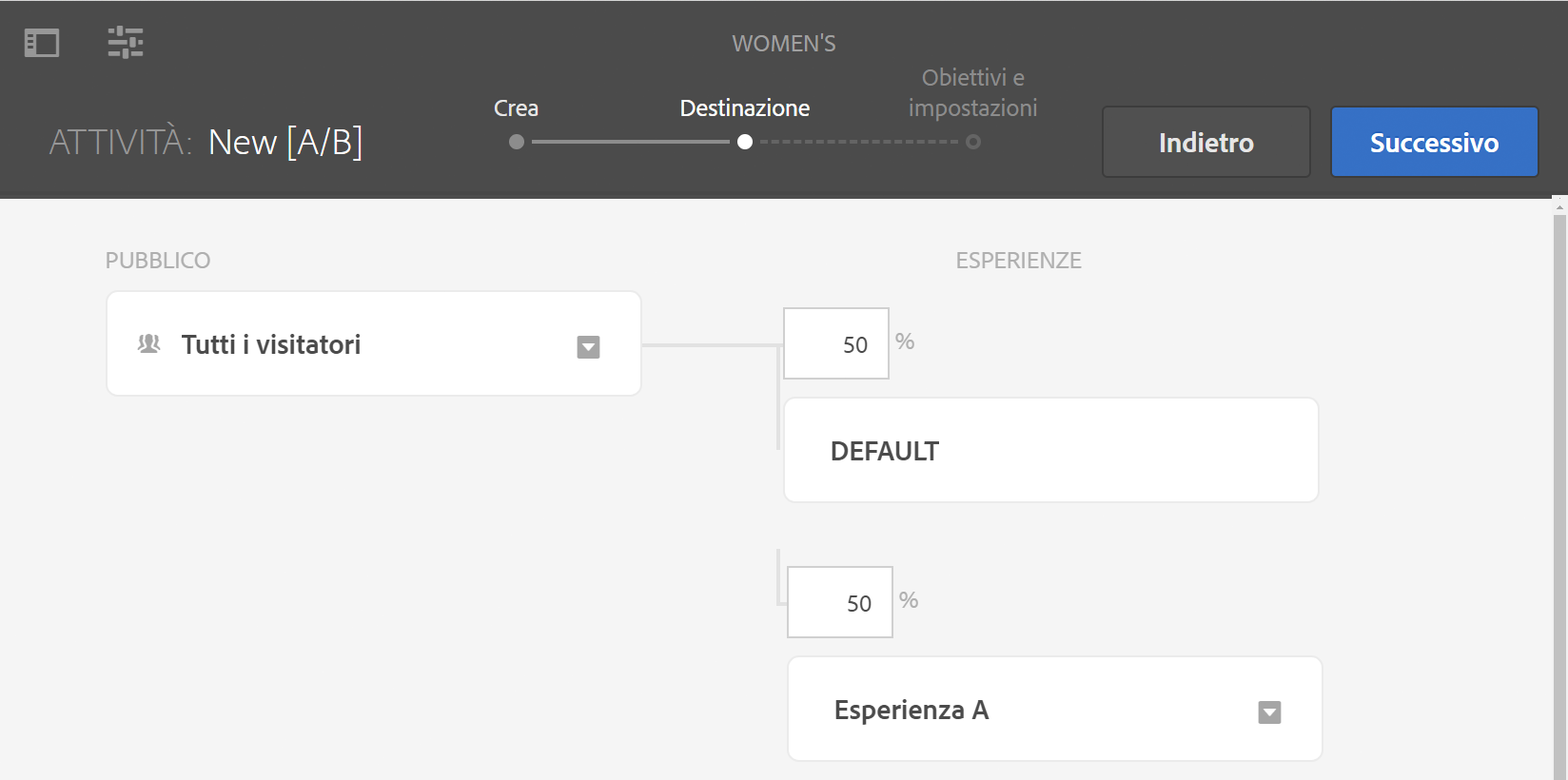This screenshot has width=1568, height=780.
Task: Open the Tutti i visitatori dropdown arrow
Action: (x=588, y=347)
